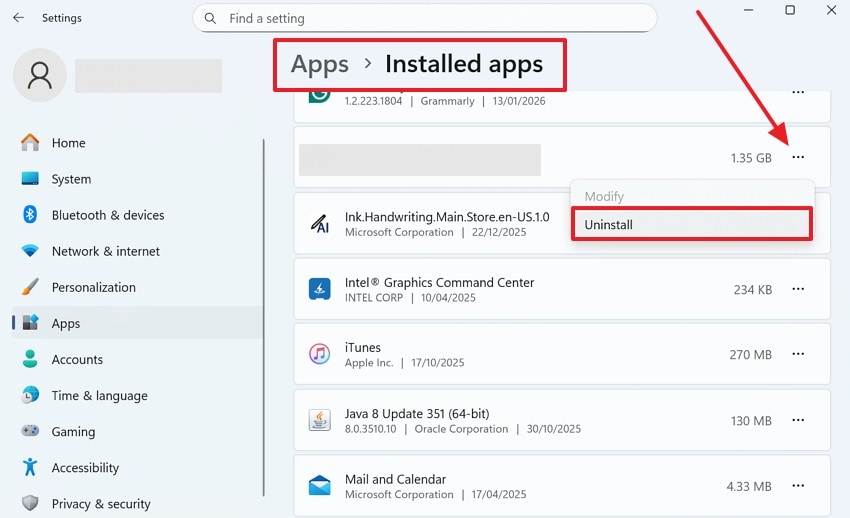Open Bluetooth & devices settings
The image size is (850, 518).
(138, 215)
